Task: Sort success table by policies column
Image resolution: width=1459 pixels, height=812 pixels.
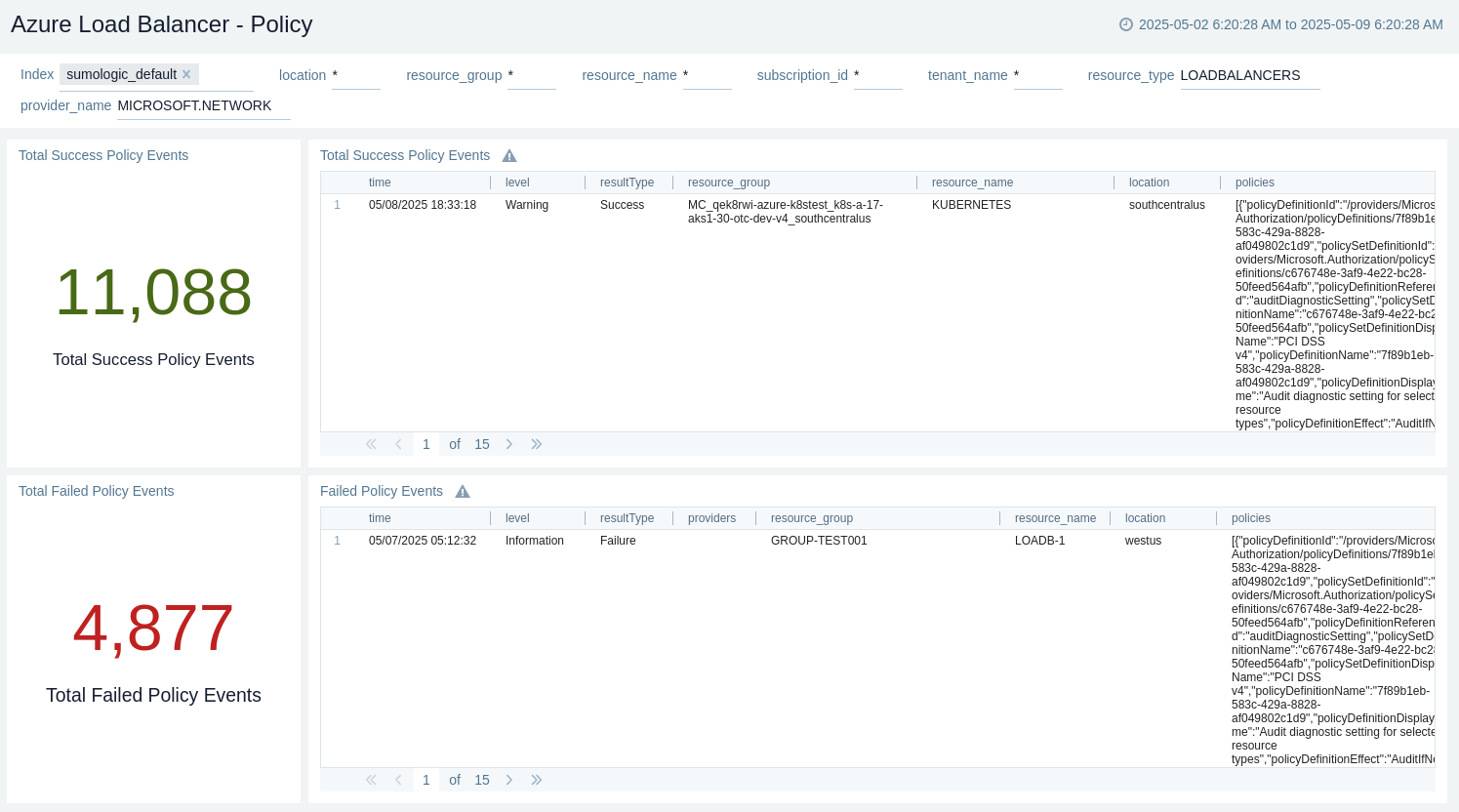Action: [1255, 183]
